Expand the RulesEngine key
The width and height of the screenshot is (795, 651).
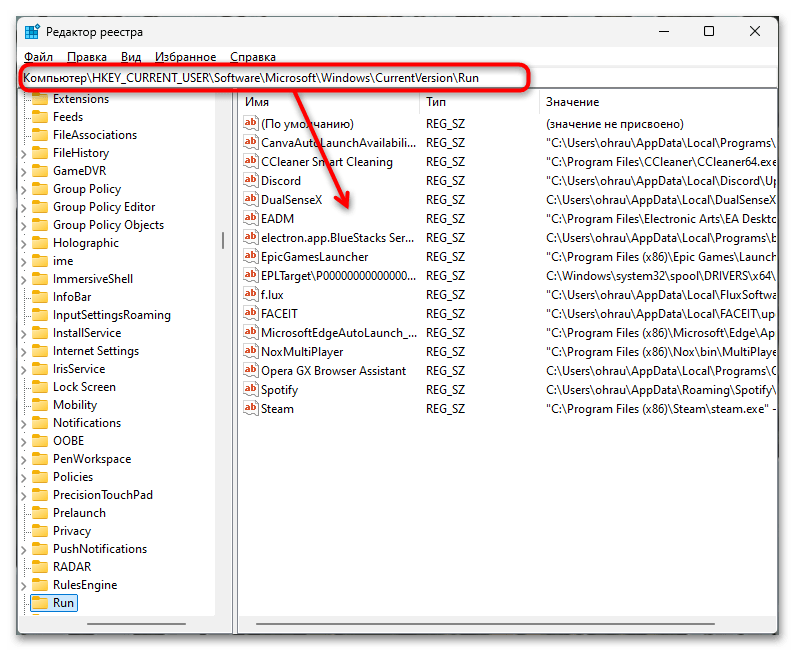(24, 585)
